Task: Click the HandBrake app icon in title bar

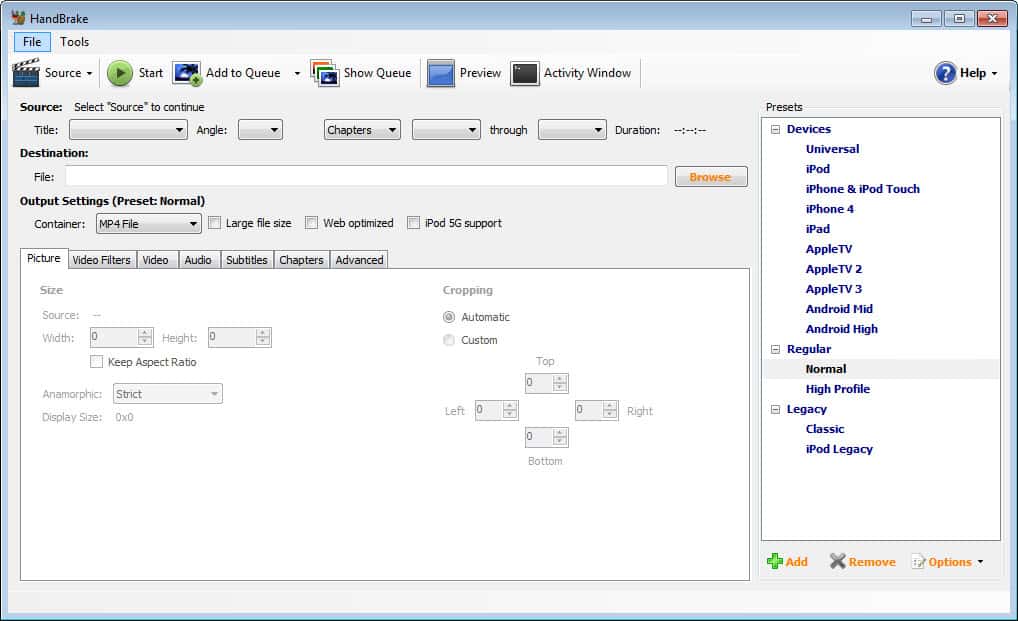Action: click(18, 18)
